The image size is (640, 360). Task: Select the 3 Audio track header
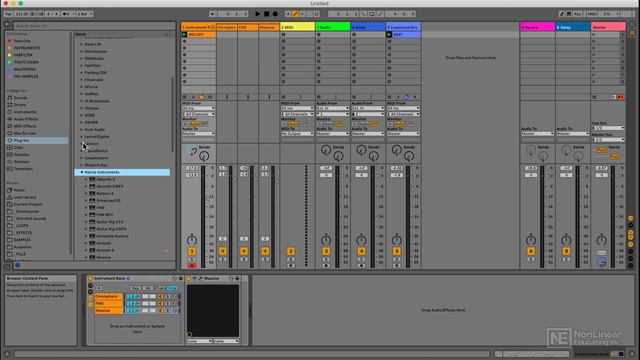(x=333, y=27)
